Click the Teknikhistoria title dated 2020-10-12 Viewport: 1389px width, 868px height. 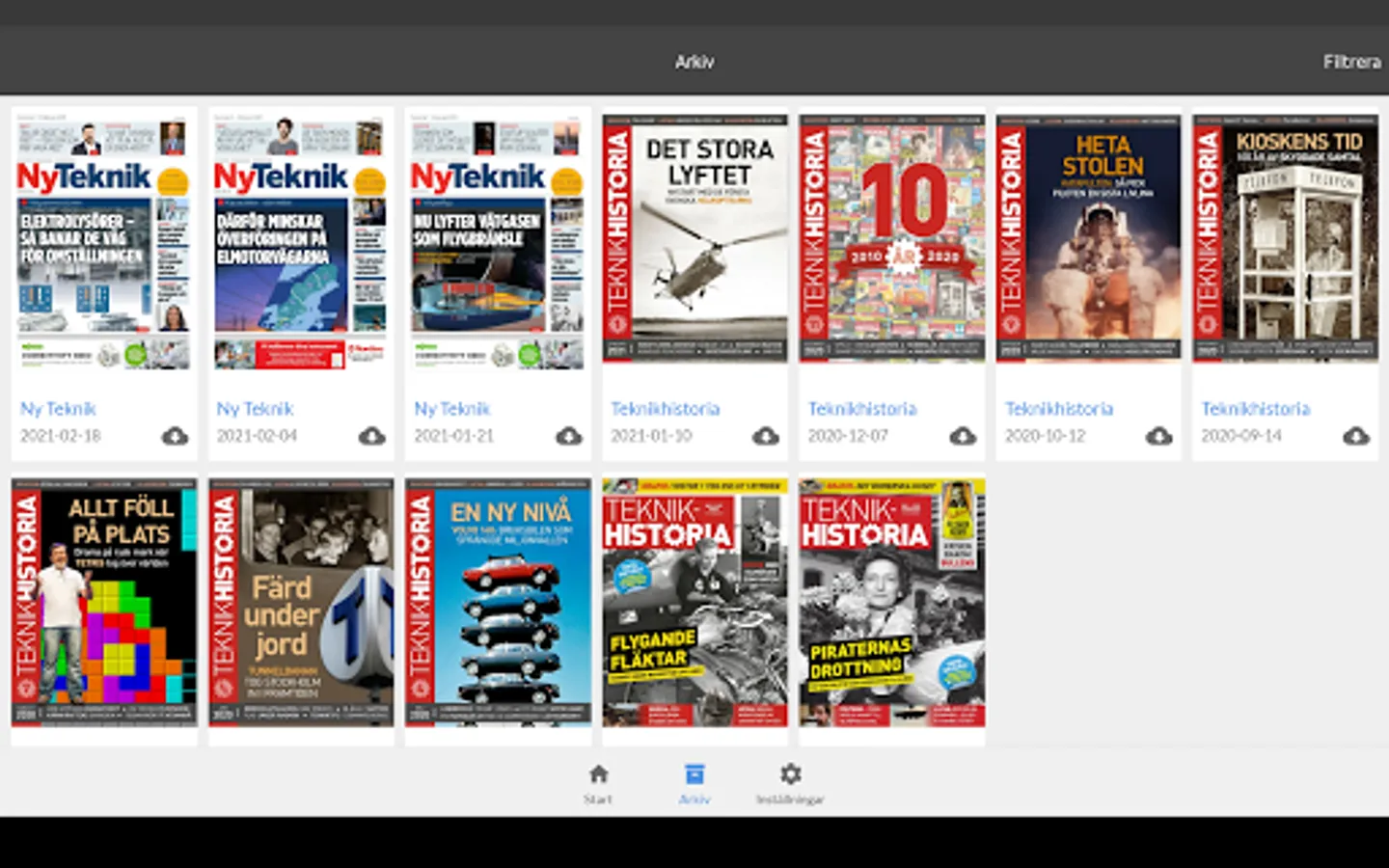(1059, 409)
